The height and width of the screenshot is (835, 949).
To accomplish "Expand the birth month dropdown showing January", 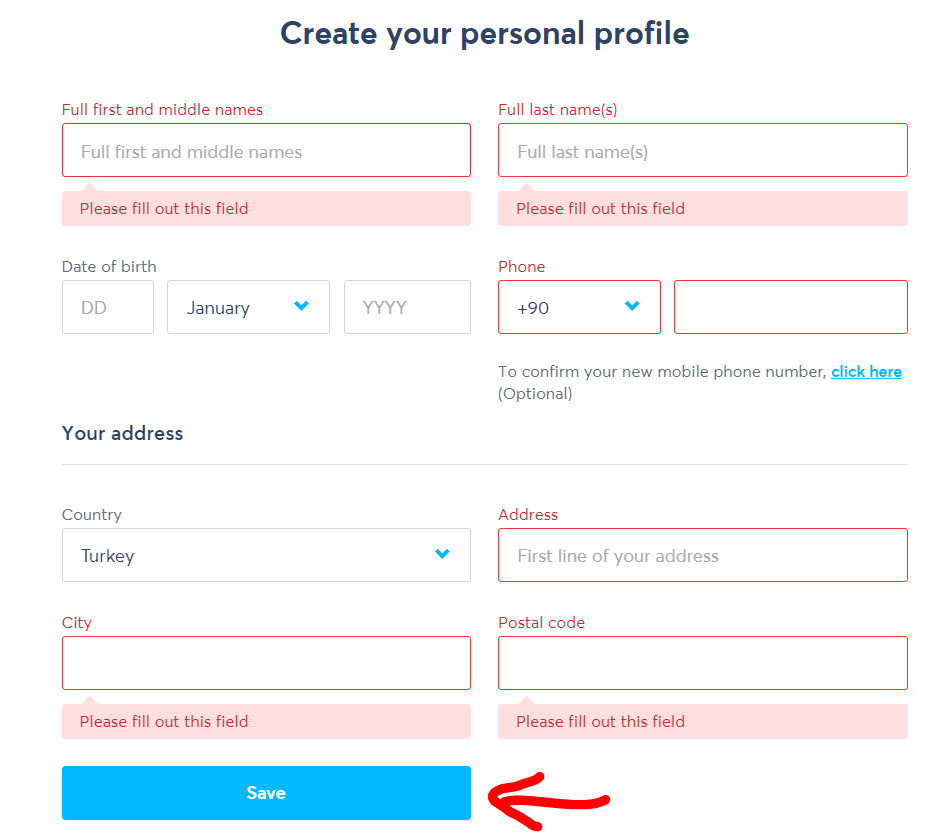I will tap(248, 307).
